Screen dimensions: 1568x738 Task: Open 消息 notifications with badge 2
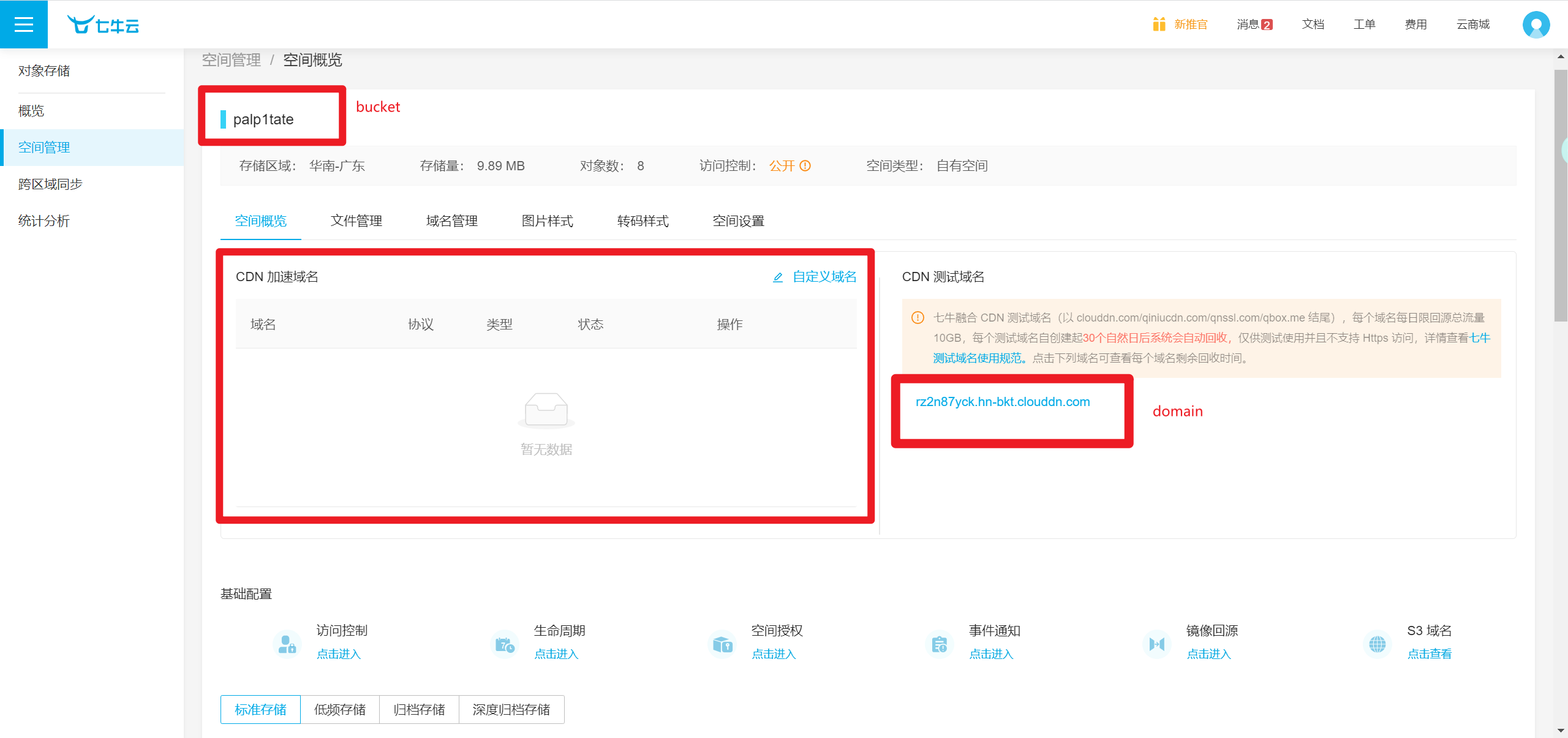coord(1254,24)
